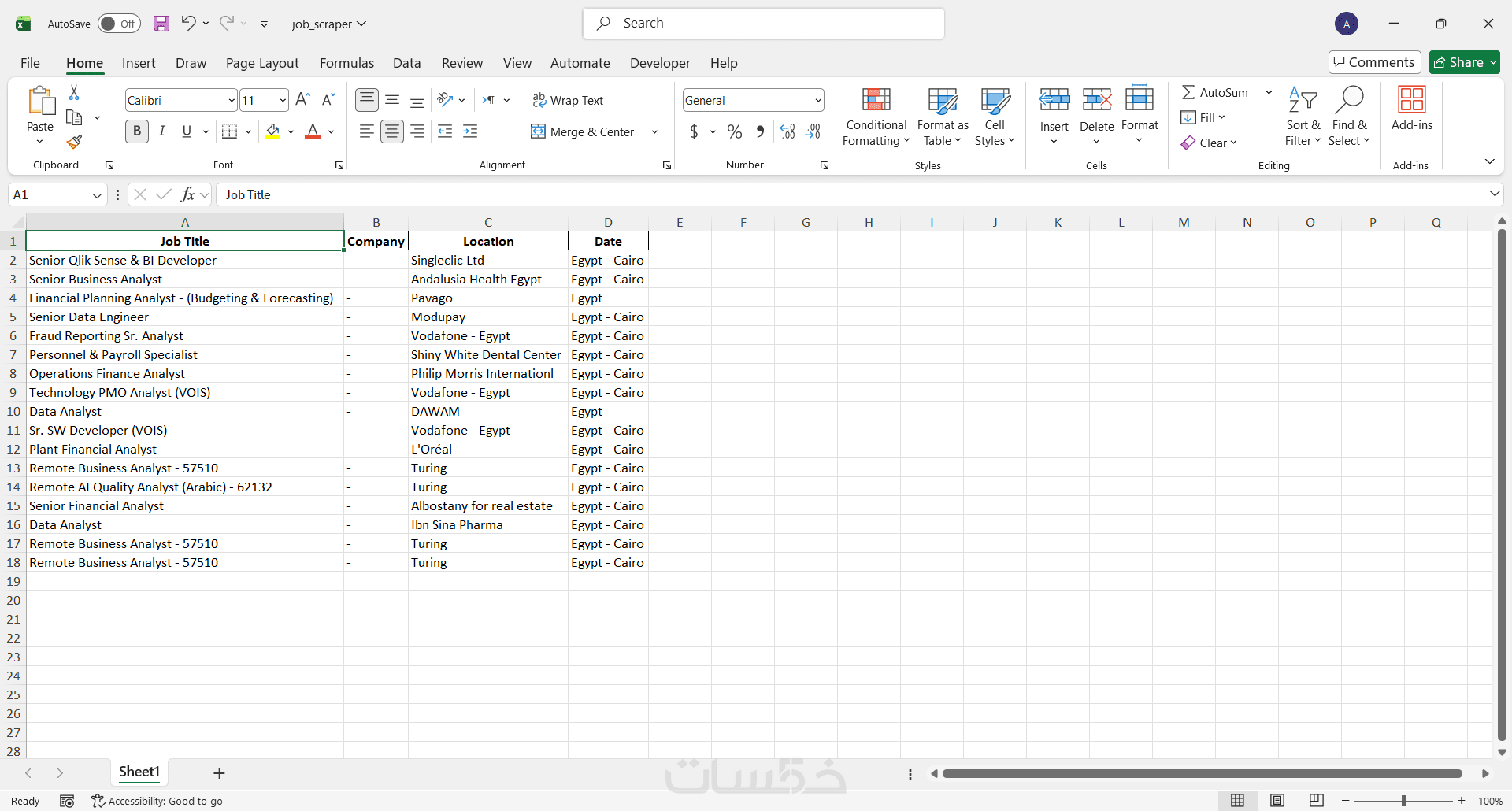1512x811 pixels.
Task: Apply the Borders icon to cell
Action: [230, 131]
